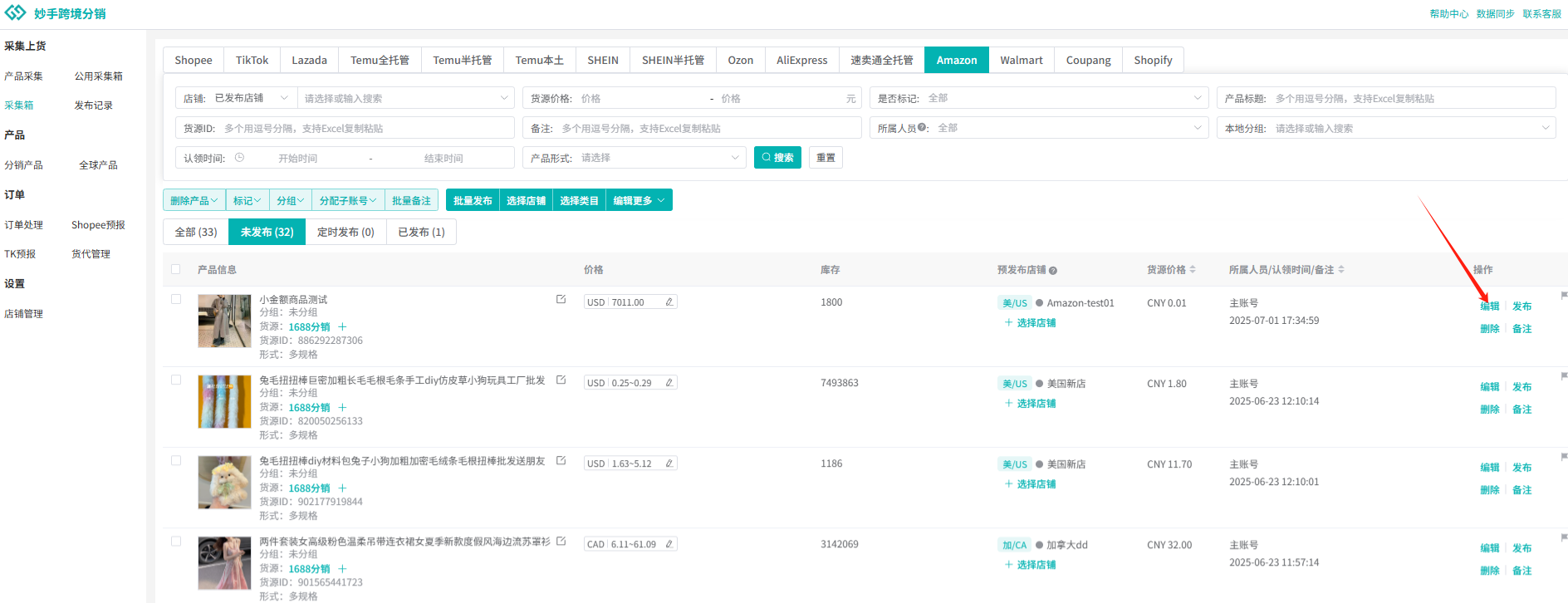Viewport: 1568px width, 603px height.
Task: Click 选择店铺 link under Amazon-test01
Action: [1031, 323]
